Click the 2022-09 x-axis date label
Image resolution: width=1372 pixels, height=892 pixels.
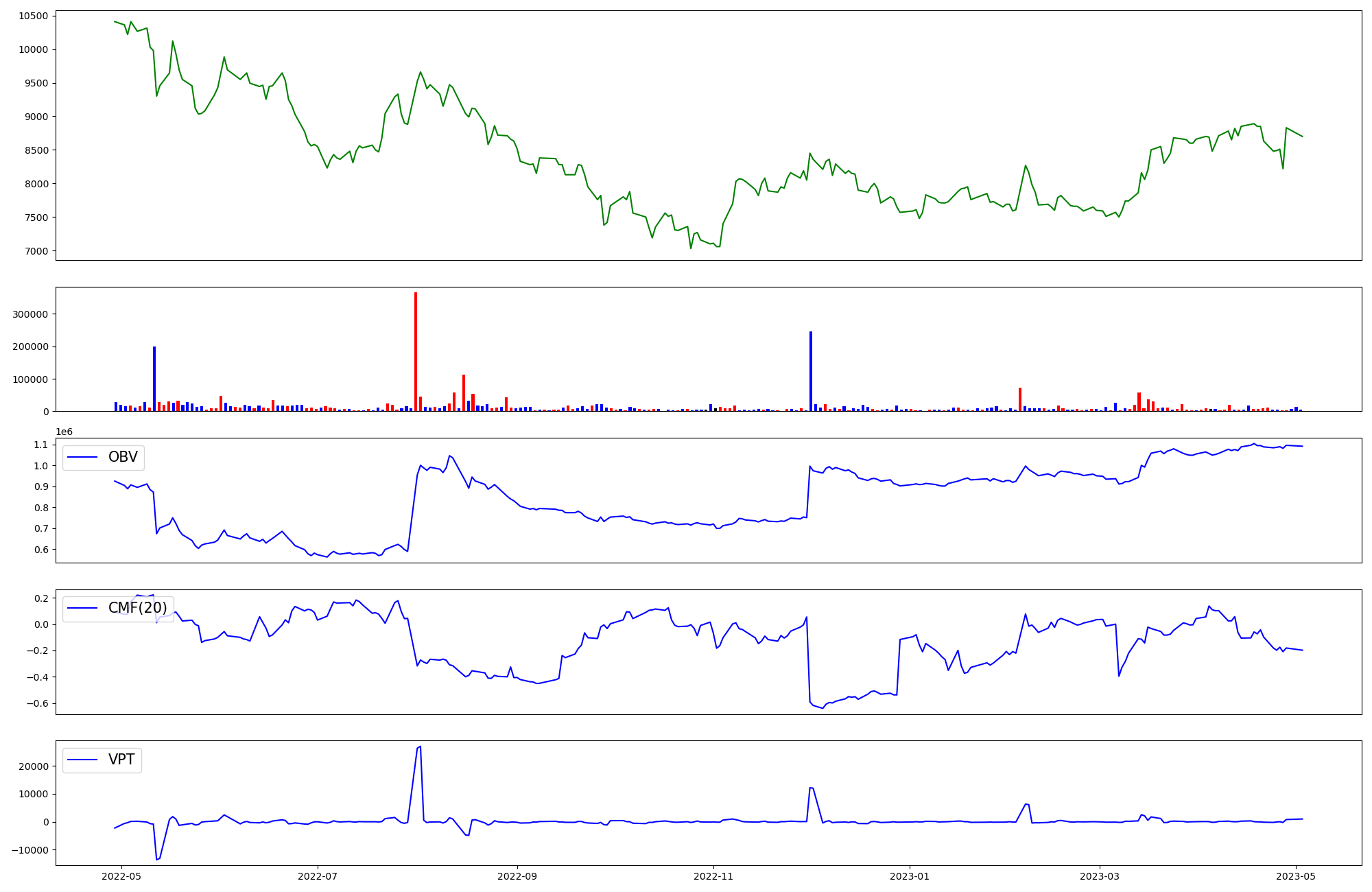click(517, 876)
